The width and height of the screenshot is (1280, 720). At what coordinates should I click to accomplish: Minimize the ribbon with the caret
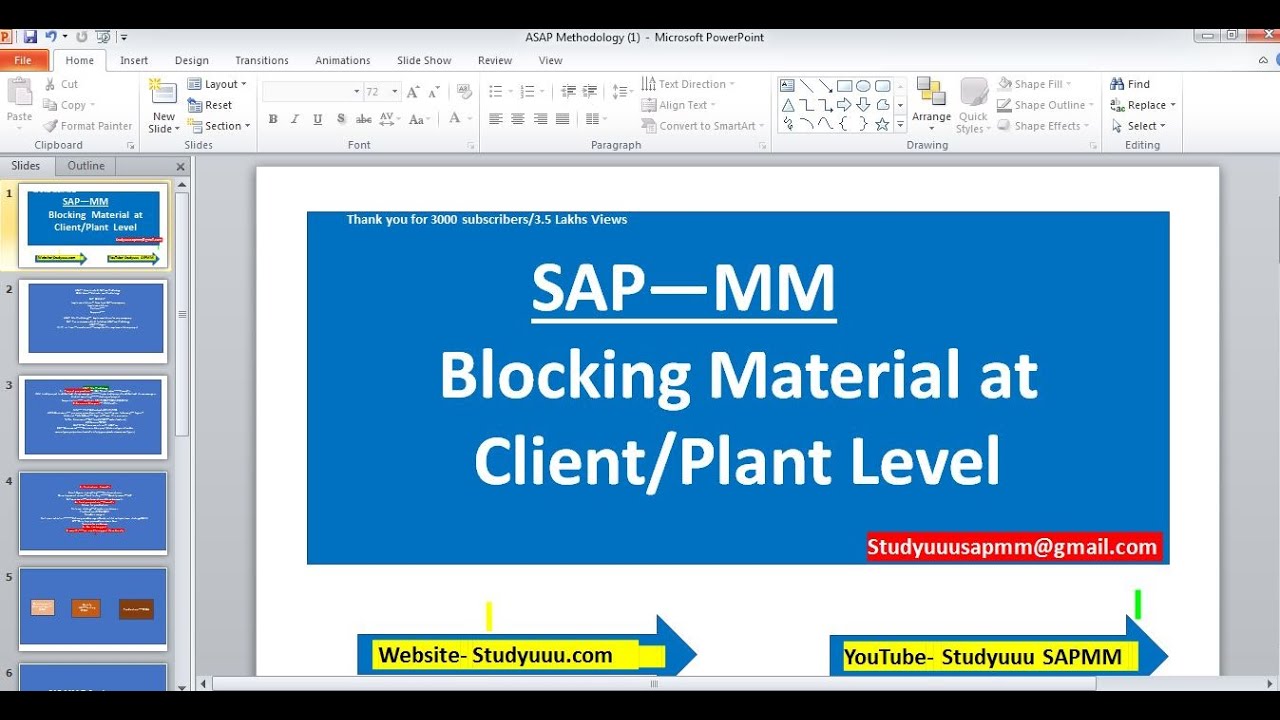click(1264, 60)
